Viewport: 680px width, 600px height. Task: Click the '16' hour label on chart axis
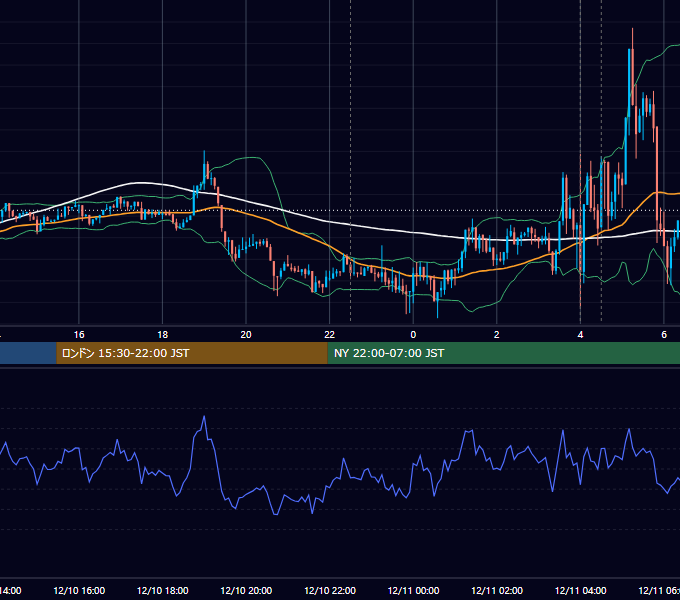click(x=79, y=335)
